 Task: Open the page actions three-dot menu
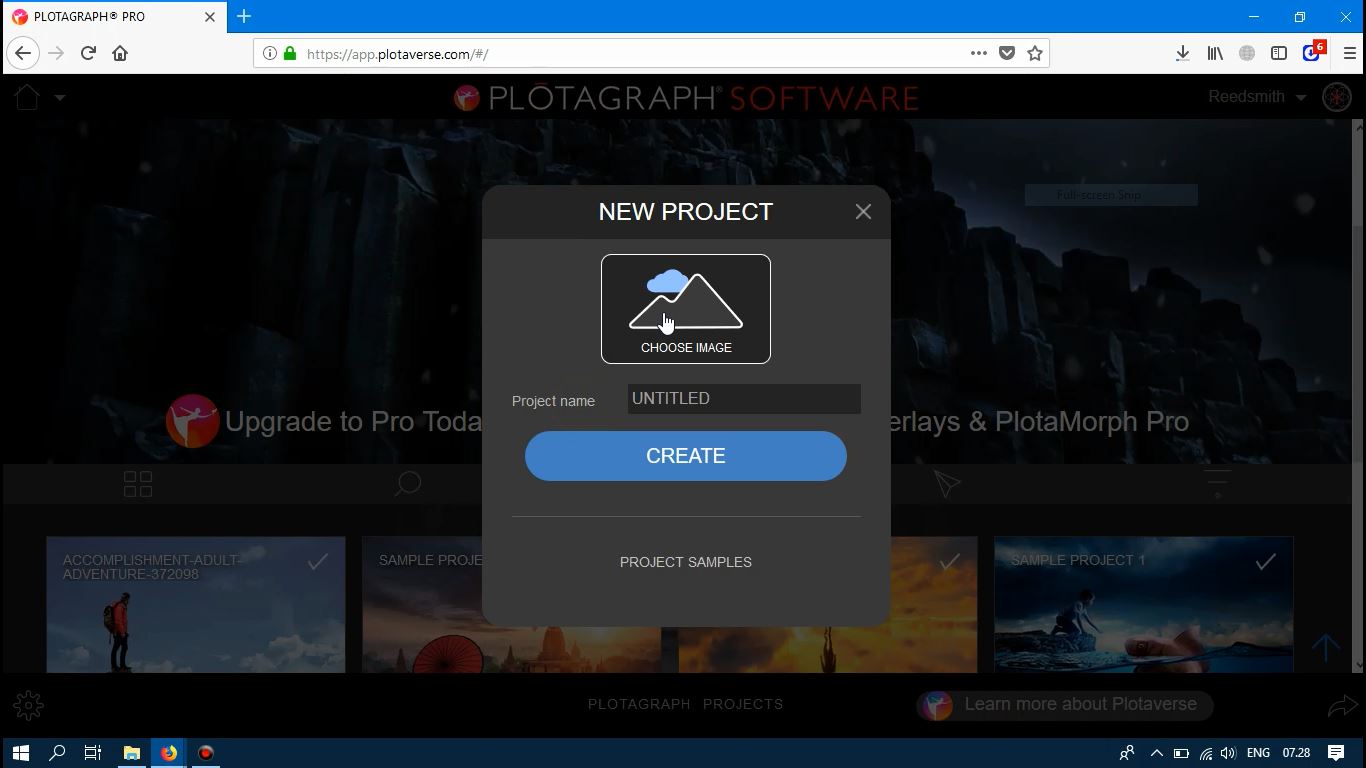point(979,54)
